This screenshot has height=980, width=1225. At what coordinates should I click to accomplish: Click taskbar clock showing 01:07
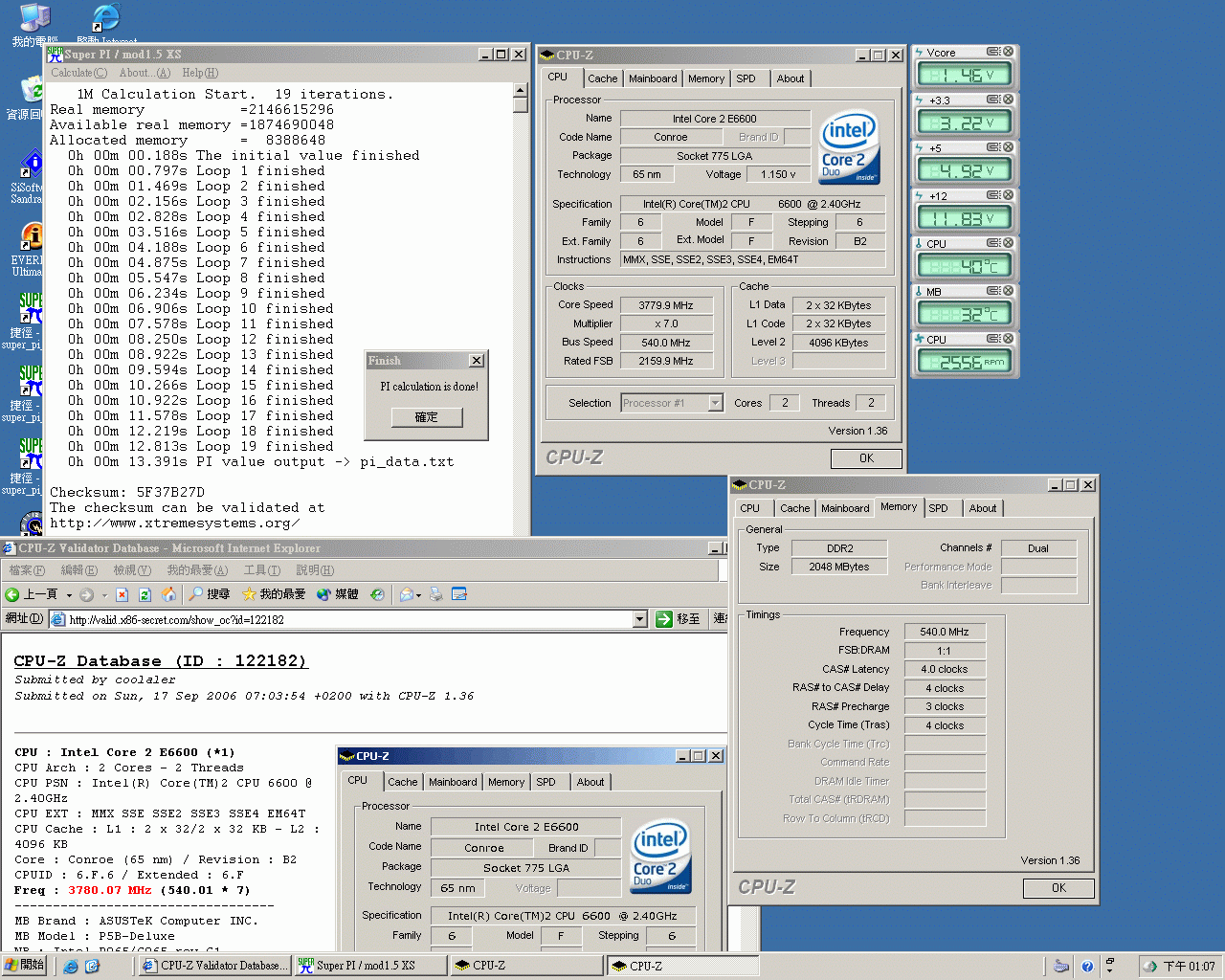[x=1189, y=967]
